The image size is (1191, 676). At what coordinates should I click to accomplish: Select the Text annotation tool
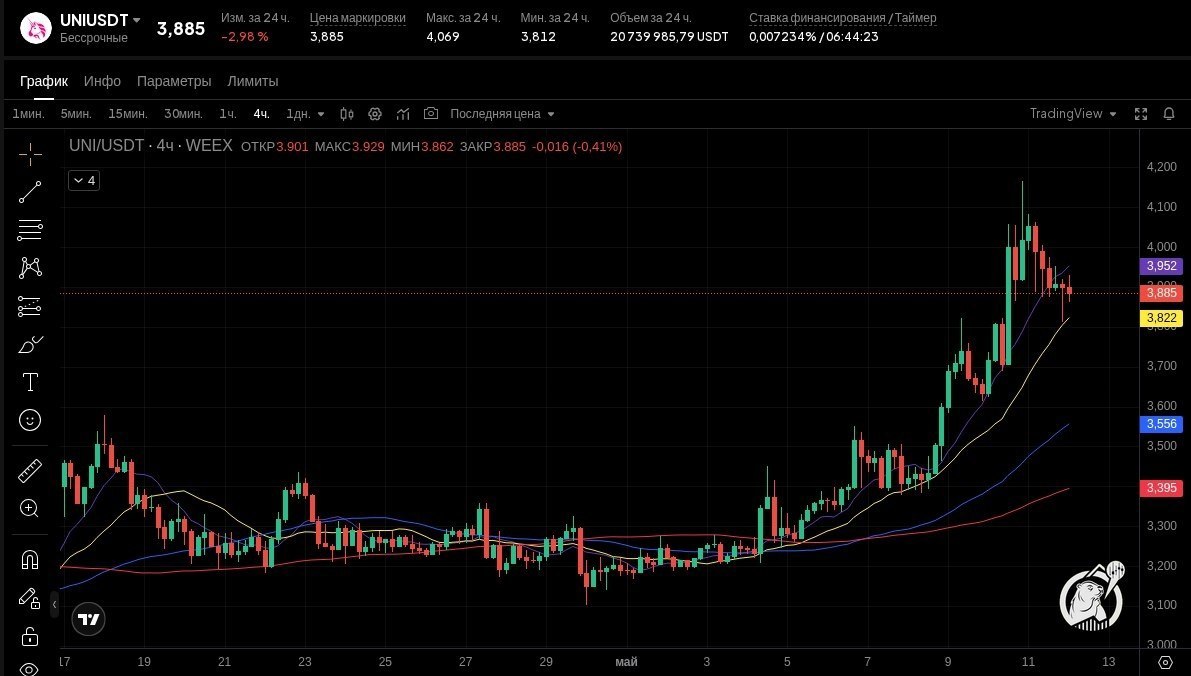coord(30,382)
